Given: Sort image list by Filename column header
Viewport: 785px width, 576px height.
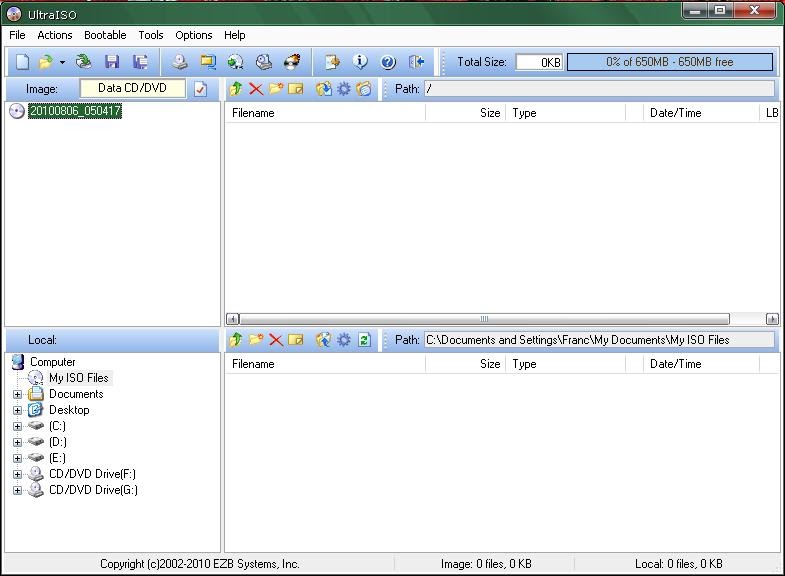Looking at the screenshot, I should tap(325, 113).
